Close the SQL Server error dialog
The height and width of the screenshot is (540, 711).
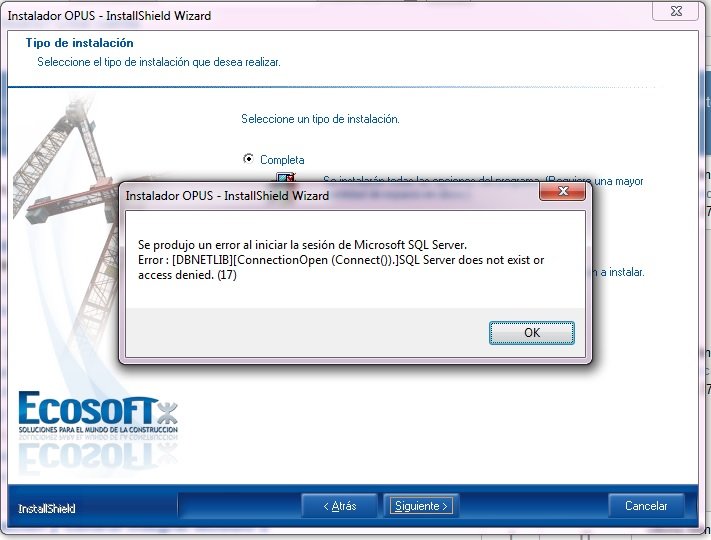(x=562, y=193)
